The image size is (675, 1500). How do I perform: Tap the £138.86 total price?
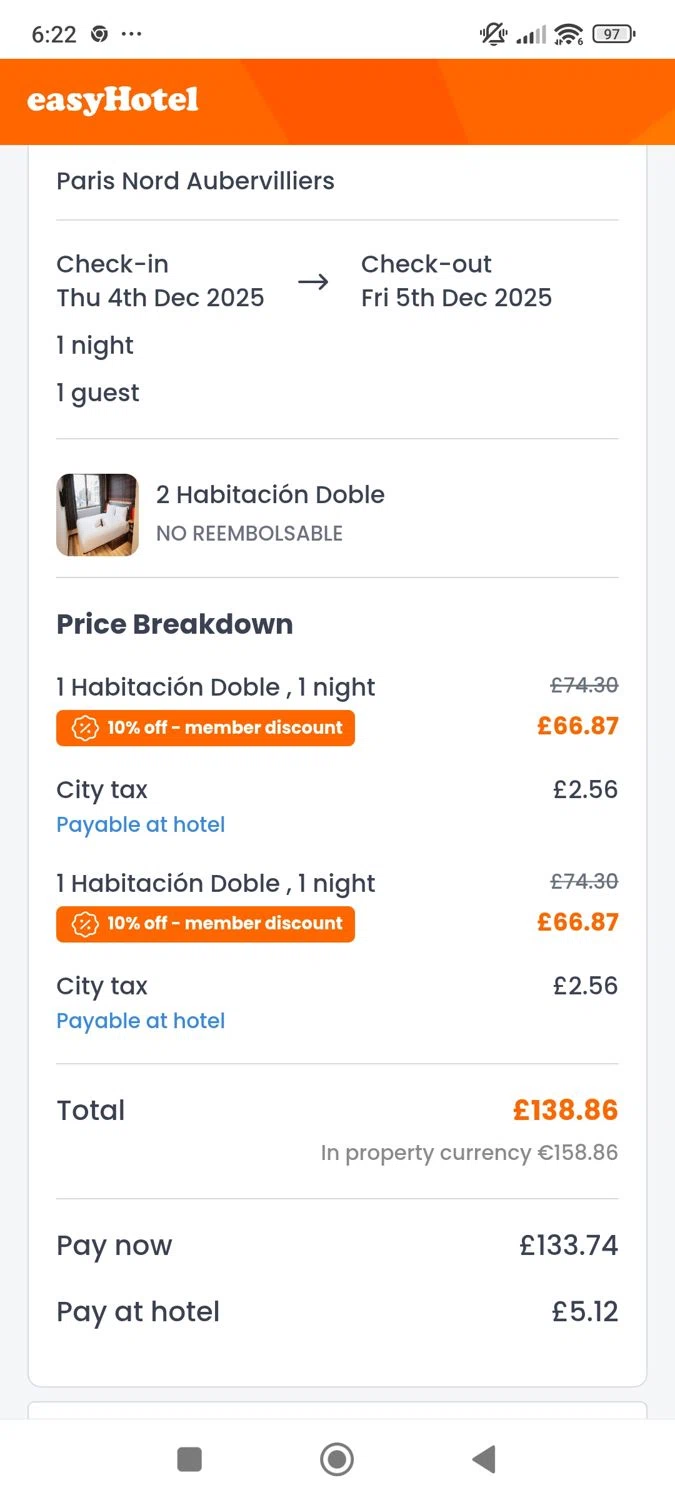pos(565,1110)
